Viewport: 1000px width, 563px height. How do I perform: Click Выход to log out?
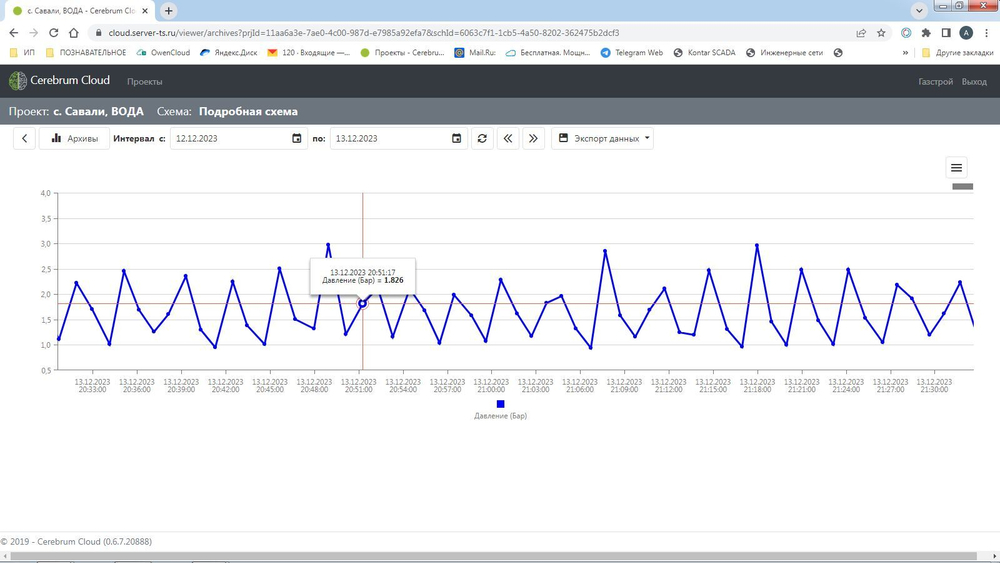pos(974,82)
